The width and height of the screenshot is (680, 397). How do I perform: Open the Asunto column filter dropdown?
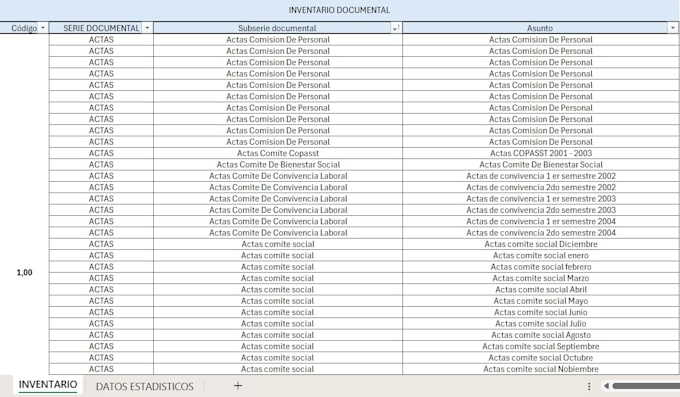point(673,28)
